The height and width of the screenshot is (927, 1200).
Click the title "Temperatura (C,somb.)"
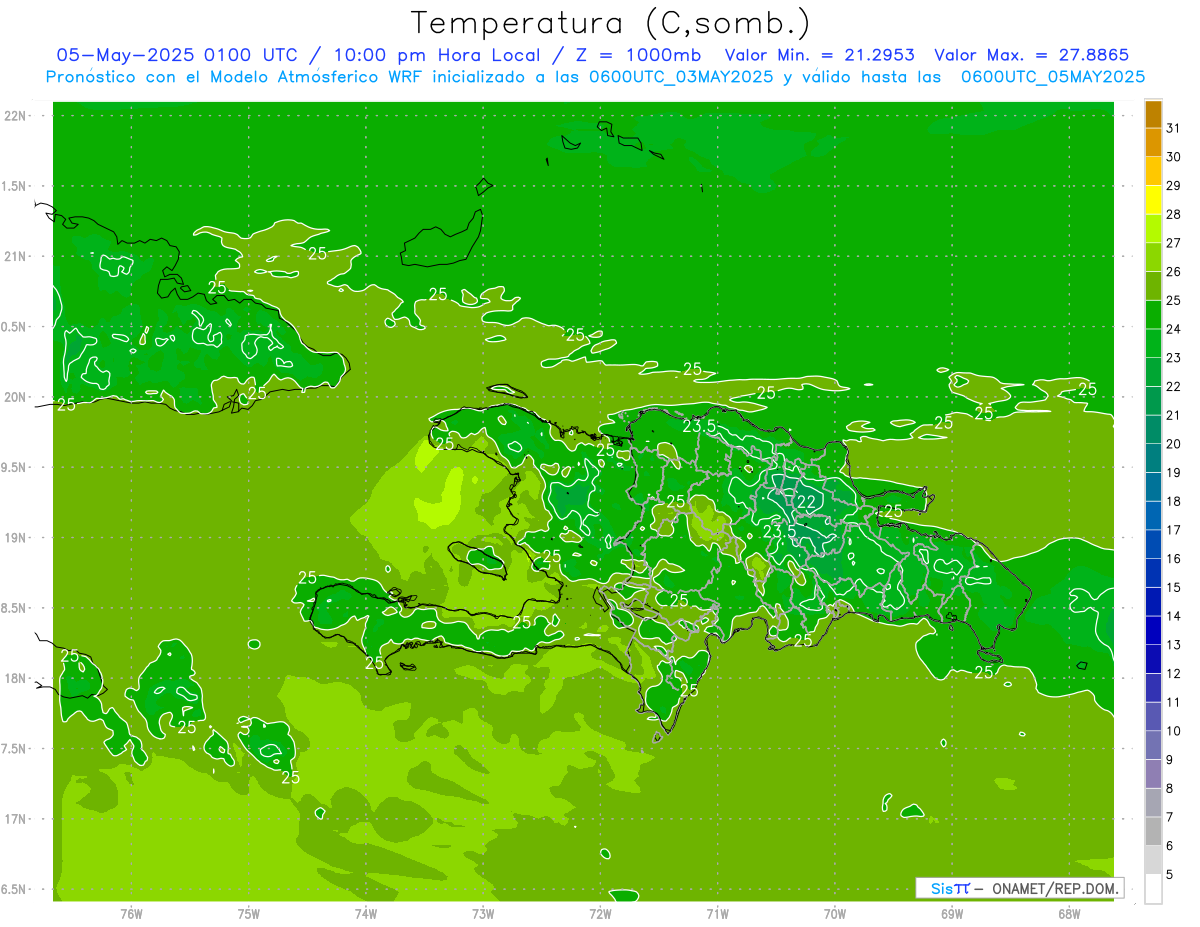(x=611, y=23)
